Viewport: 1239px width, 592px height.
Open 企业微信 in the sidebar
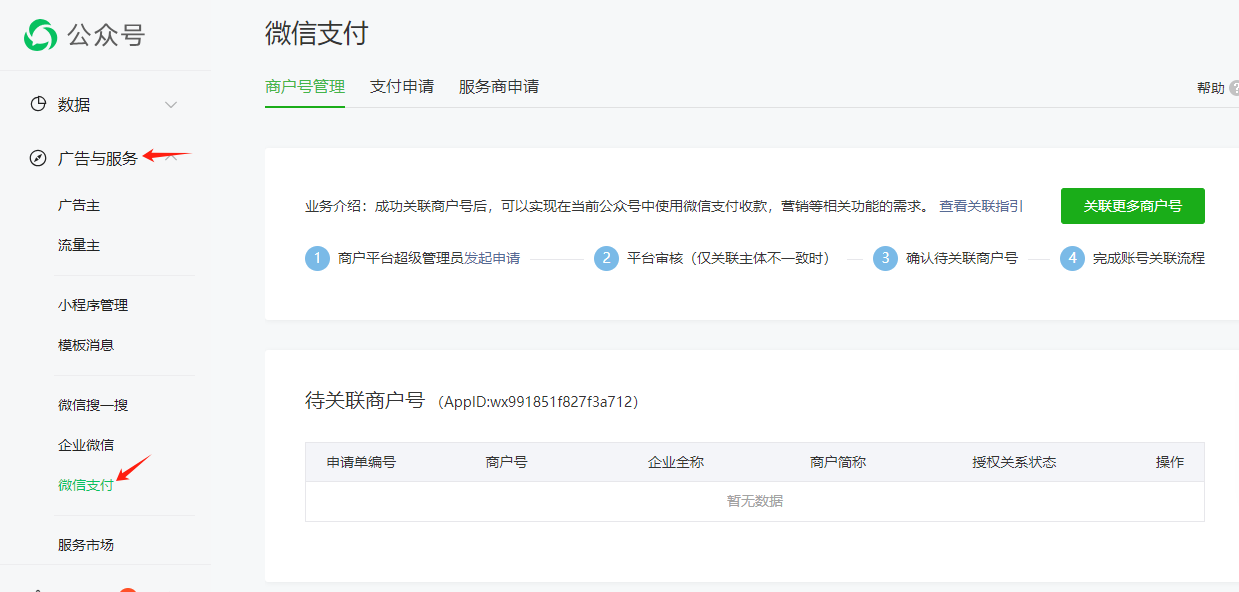(x=86, y=445)
